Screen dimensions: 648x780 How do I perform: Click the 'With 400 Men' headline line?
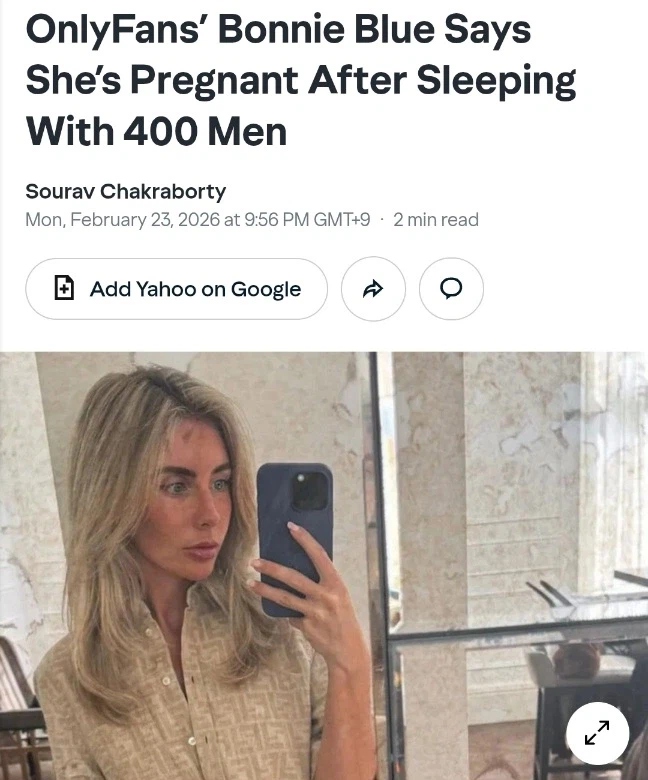pos(156,131)
